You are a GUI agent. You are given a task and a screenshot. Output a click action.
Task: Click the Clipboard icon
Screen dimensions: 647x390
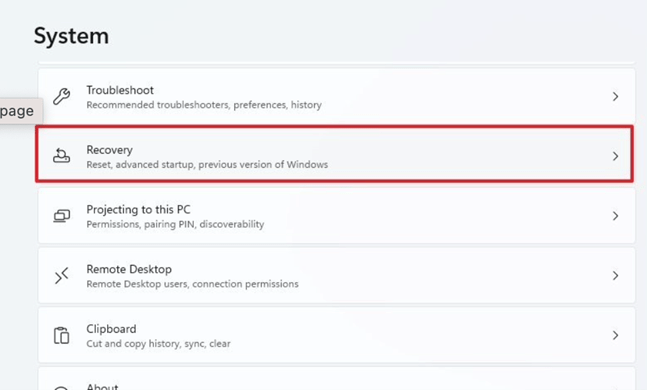point(61,335)
